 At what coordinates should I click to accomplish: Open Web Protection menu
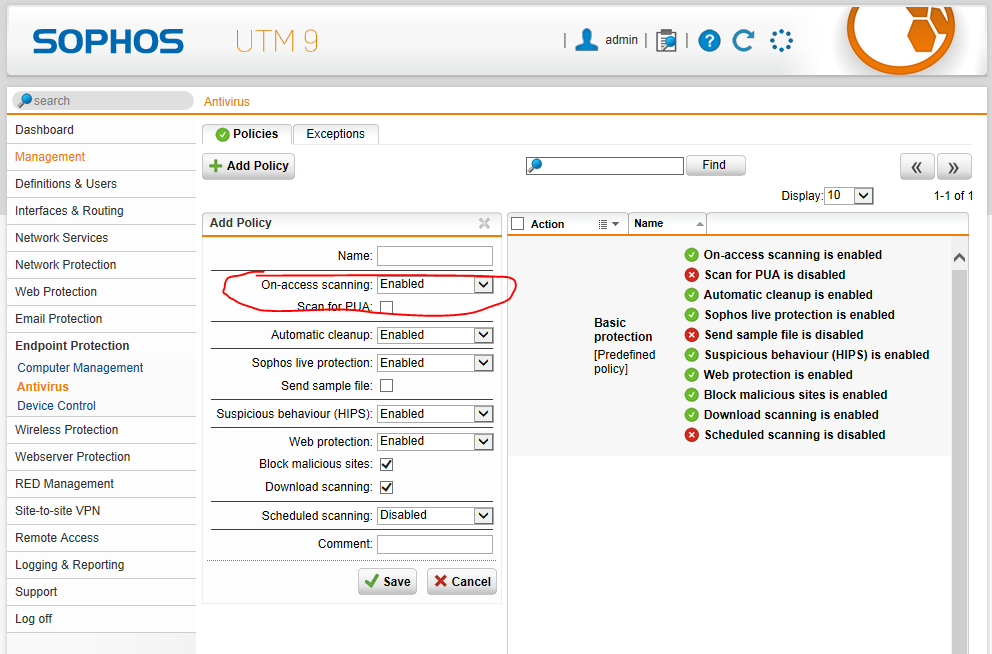[101, 292]
